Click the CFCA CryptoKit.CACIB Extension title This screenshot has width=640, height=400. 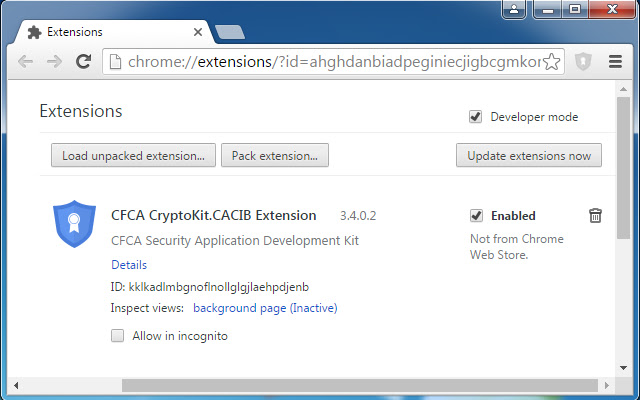click(x=213, y=215)
